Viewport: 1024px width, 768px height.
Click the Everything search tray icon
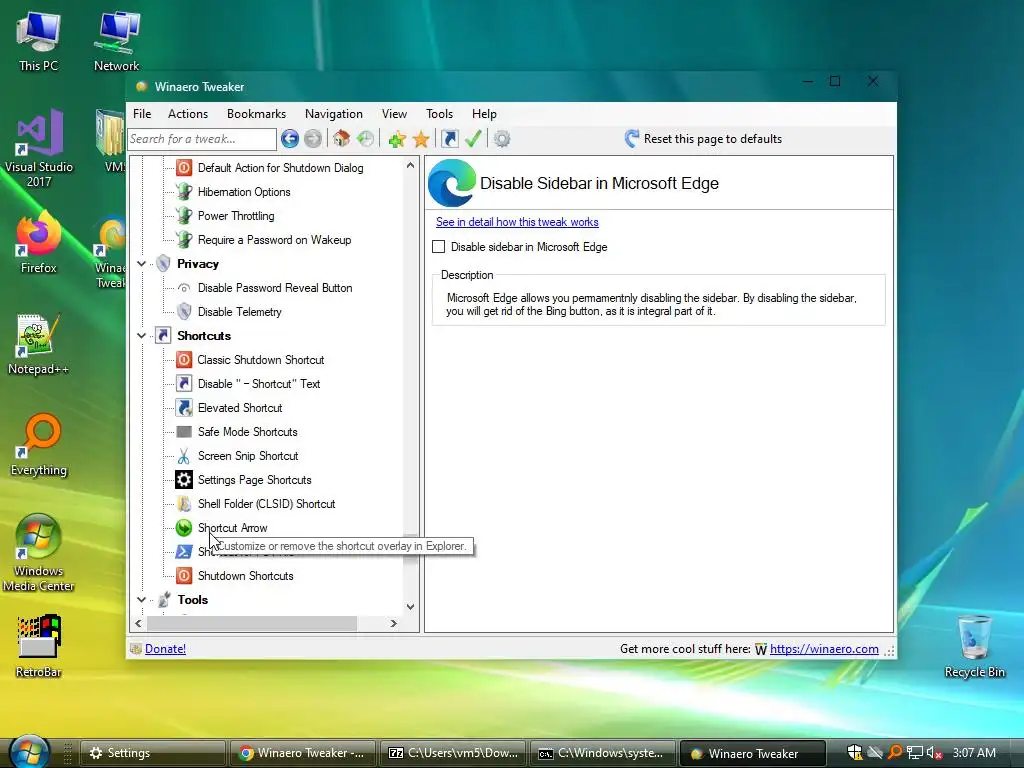[895, 753]
